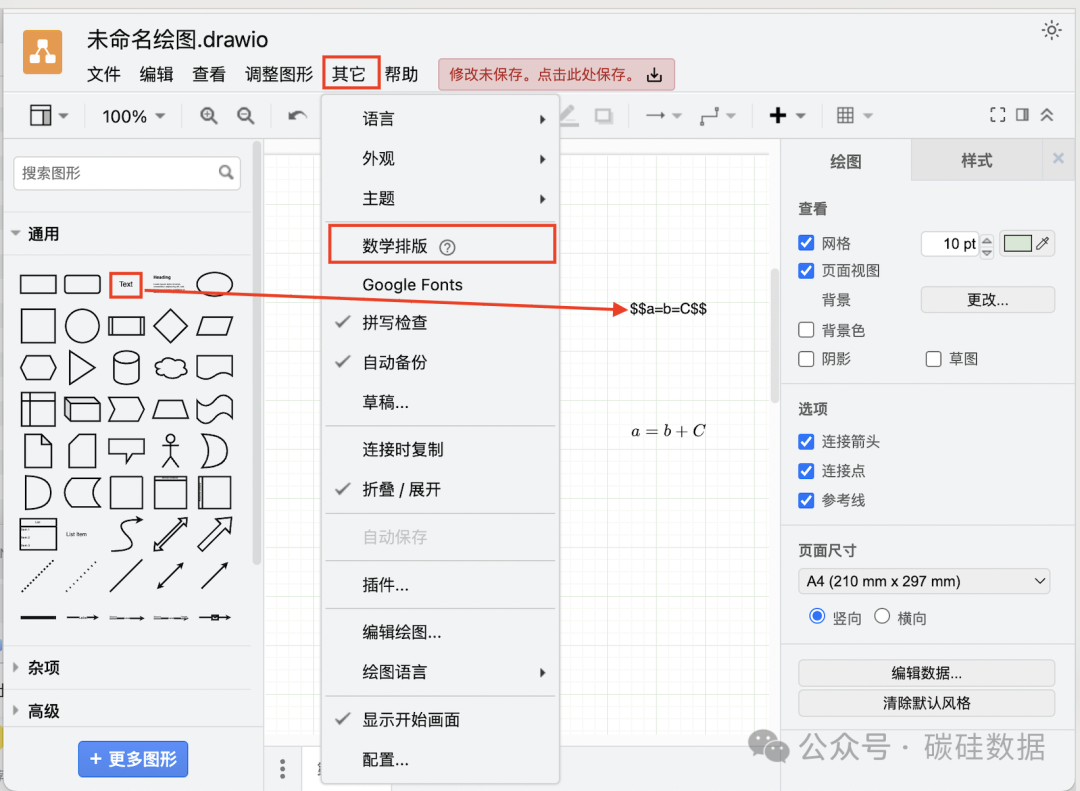The image size is (1080, 791).
Task: Click the Zoom In magnifier icon
Action: pos(208,115)
